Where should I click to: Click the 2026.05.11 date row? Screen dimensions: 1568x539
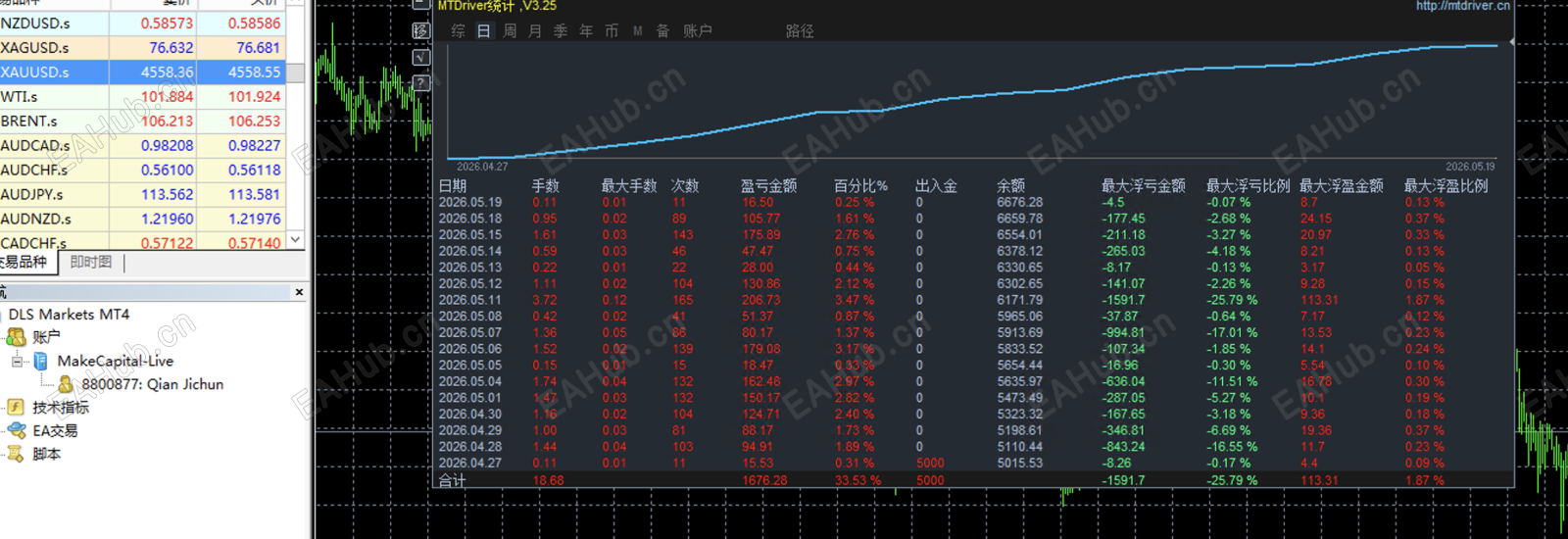[x=470, y=300]
